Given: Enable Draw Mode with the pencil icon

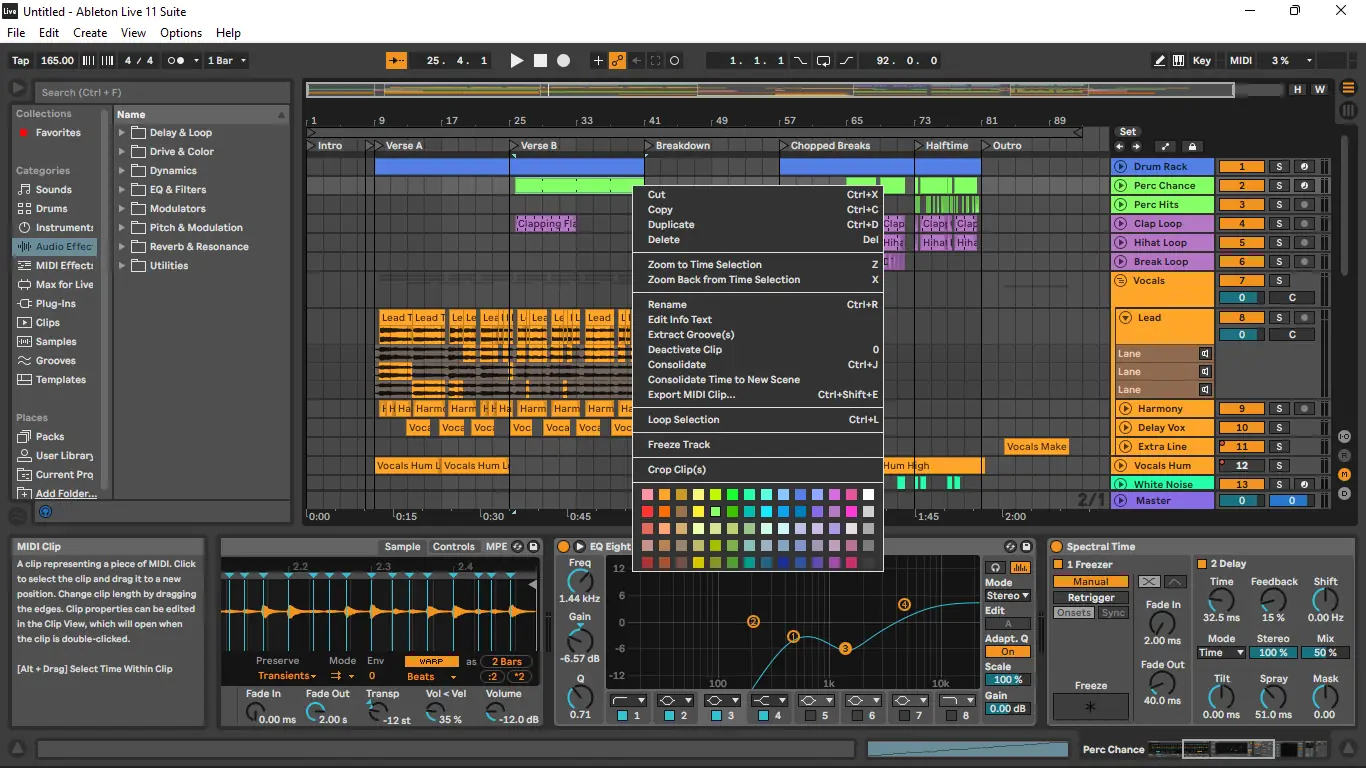Looking at the screenshot, I should click(1159, 61).
